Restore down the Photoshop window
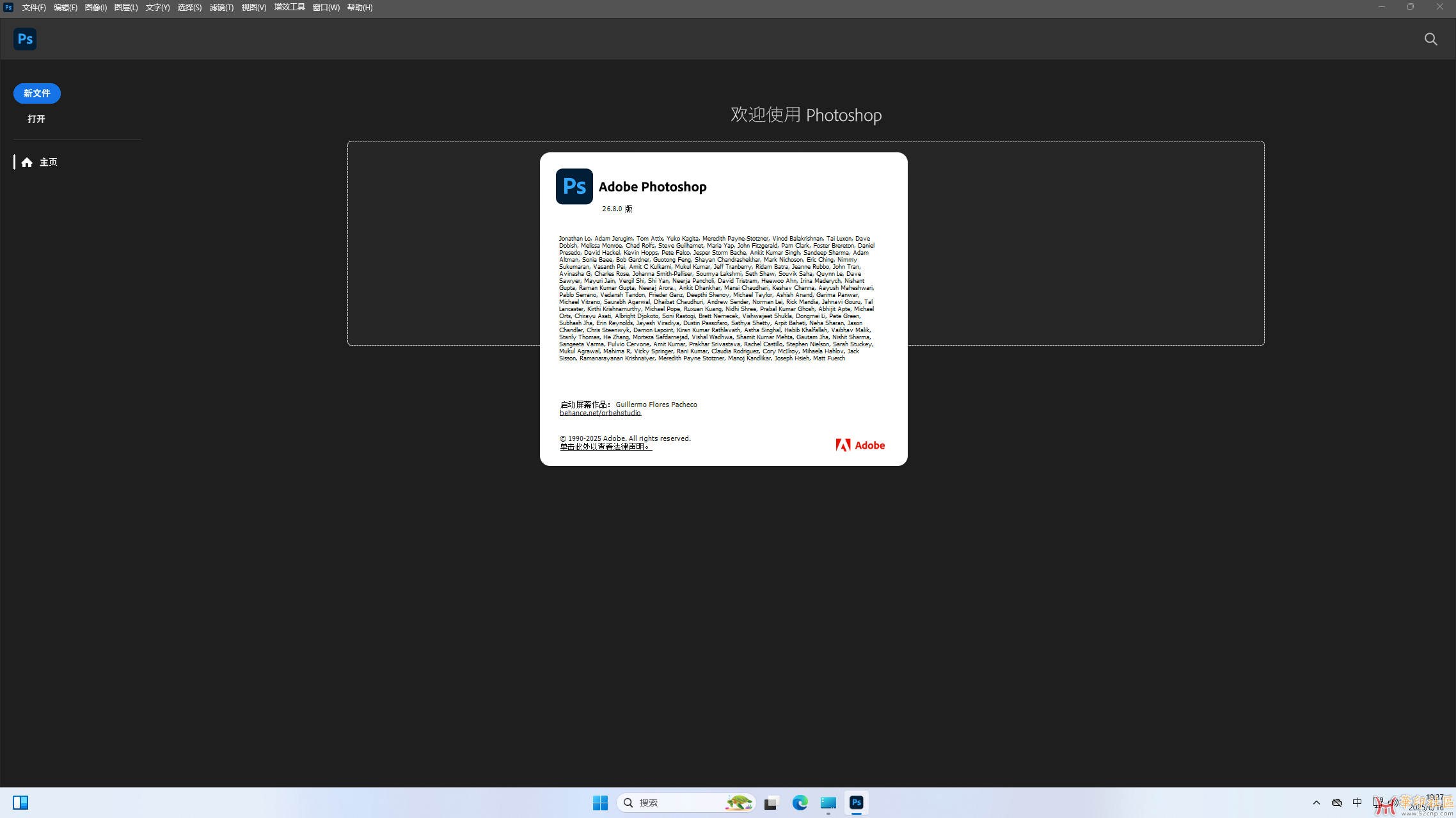 1411,7
